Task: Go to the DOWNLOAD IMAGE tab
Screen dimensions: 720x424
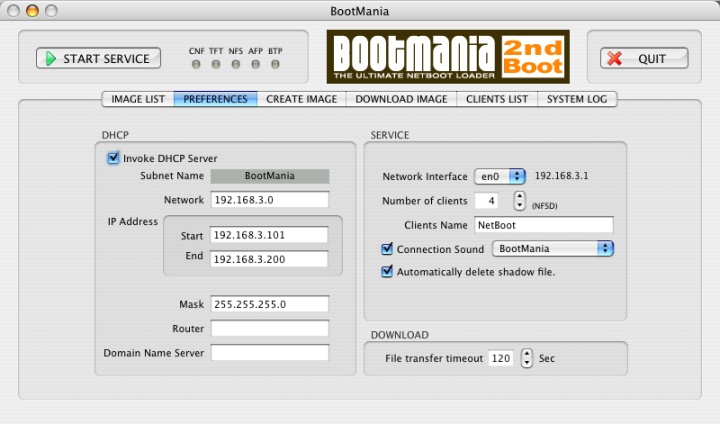Action: (x=401, y=99)
